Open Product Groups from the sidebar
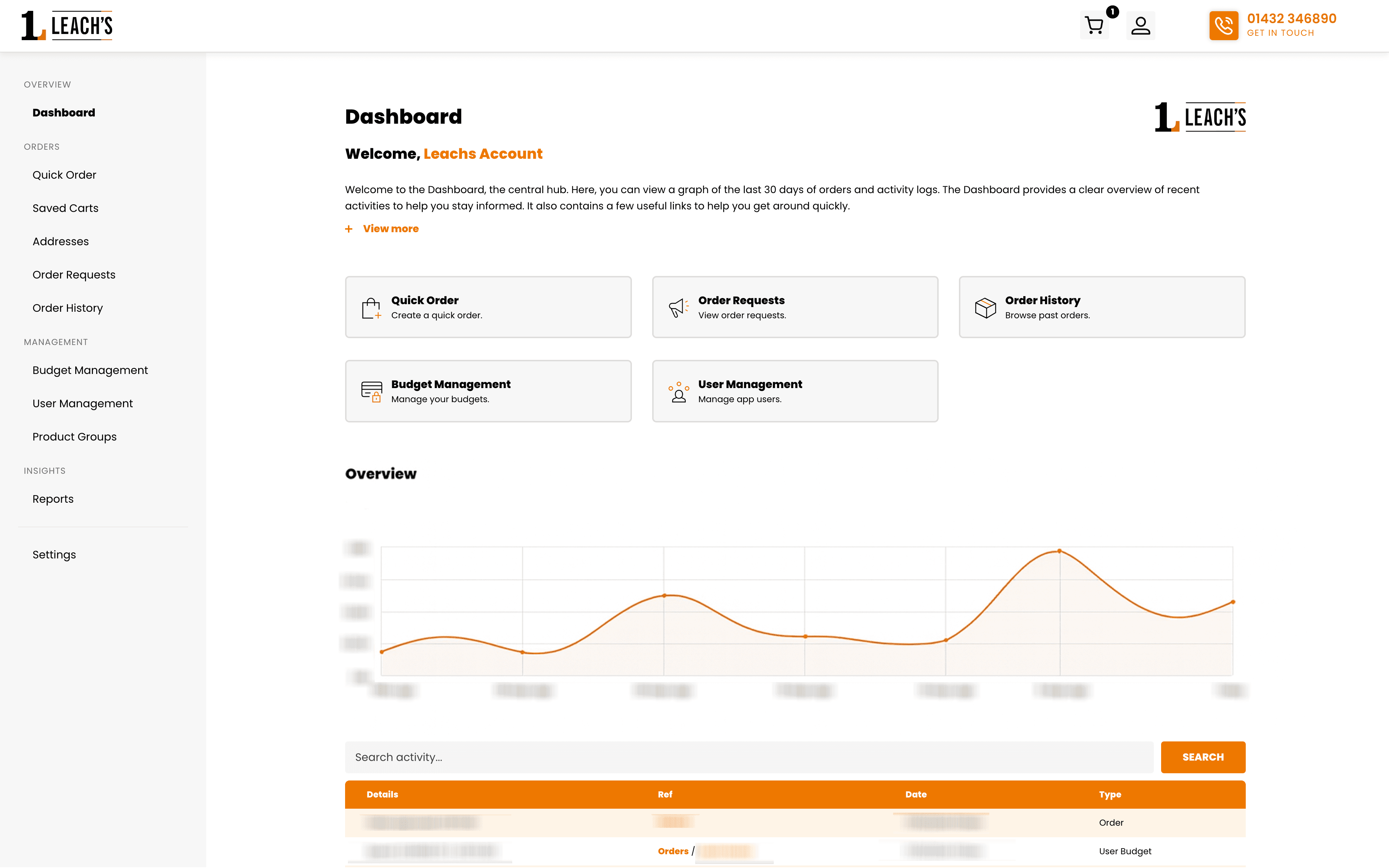The width and height of the screenshot is (1389, 868). coord(74,436)
